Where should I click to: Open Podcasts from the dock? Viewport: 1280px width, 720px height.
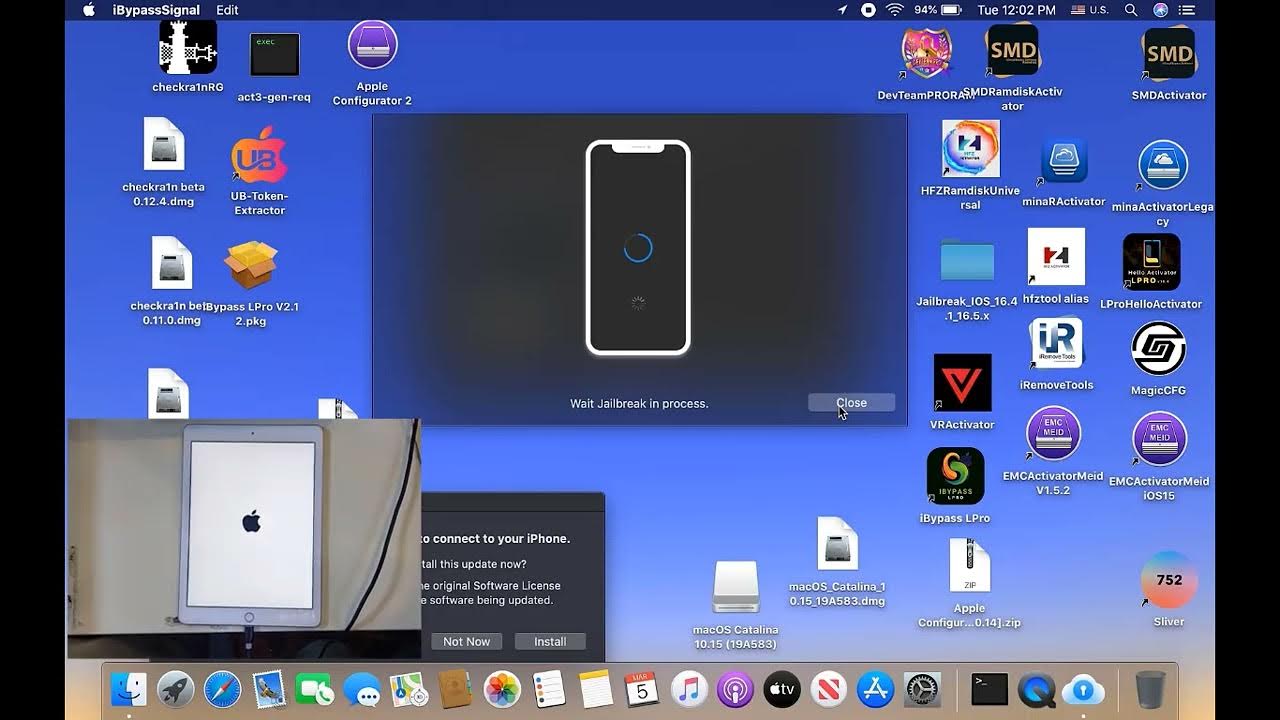click(735, 690)
